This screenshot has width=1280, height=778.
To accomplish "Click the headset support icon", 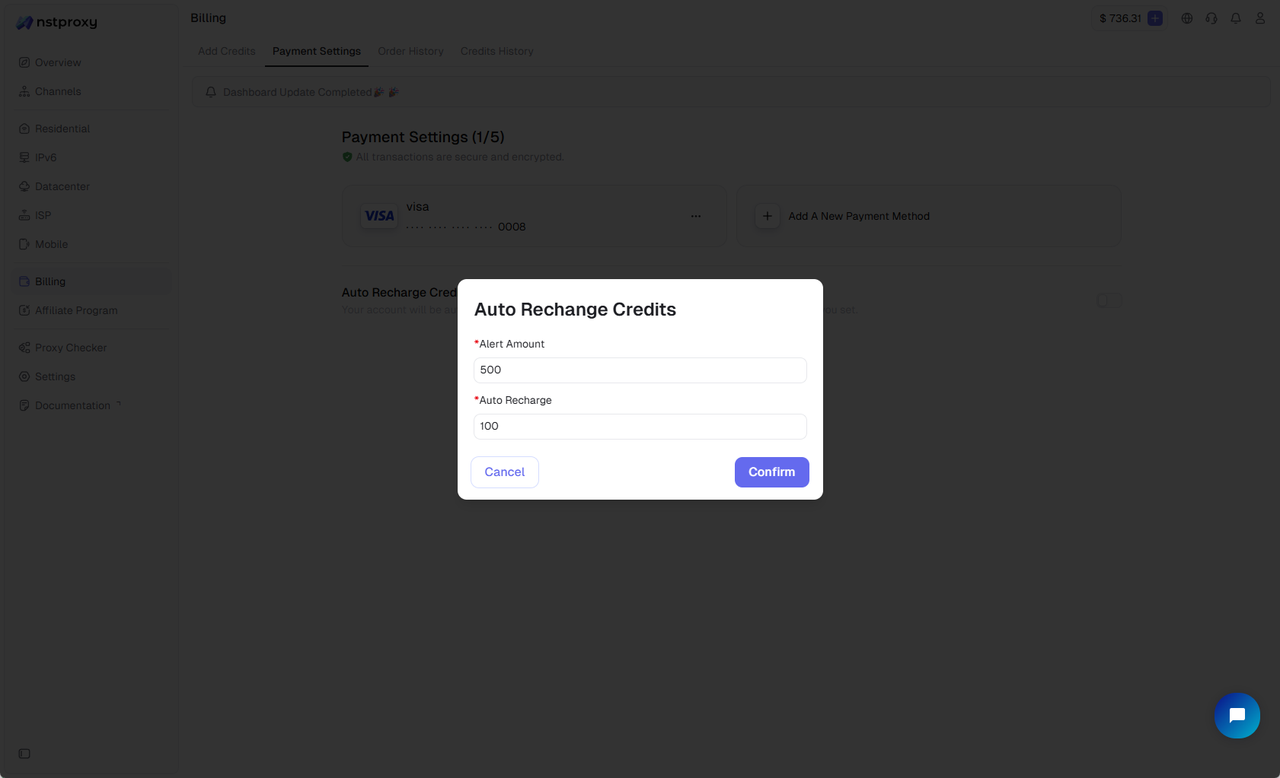I will (1211, 18).
